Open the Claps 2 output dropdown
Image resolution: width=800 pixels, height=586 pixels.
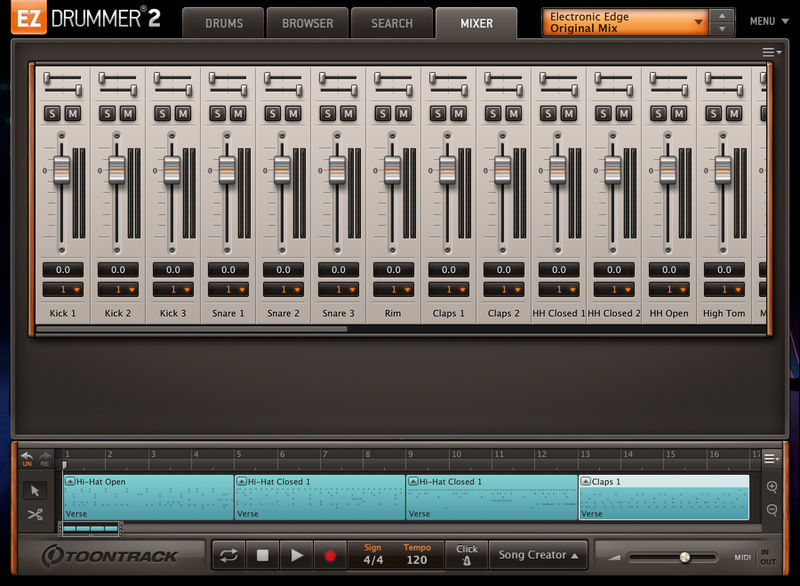tap(504, 290)
